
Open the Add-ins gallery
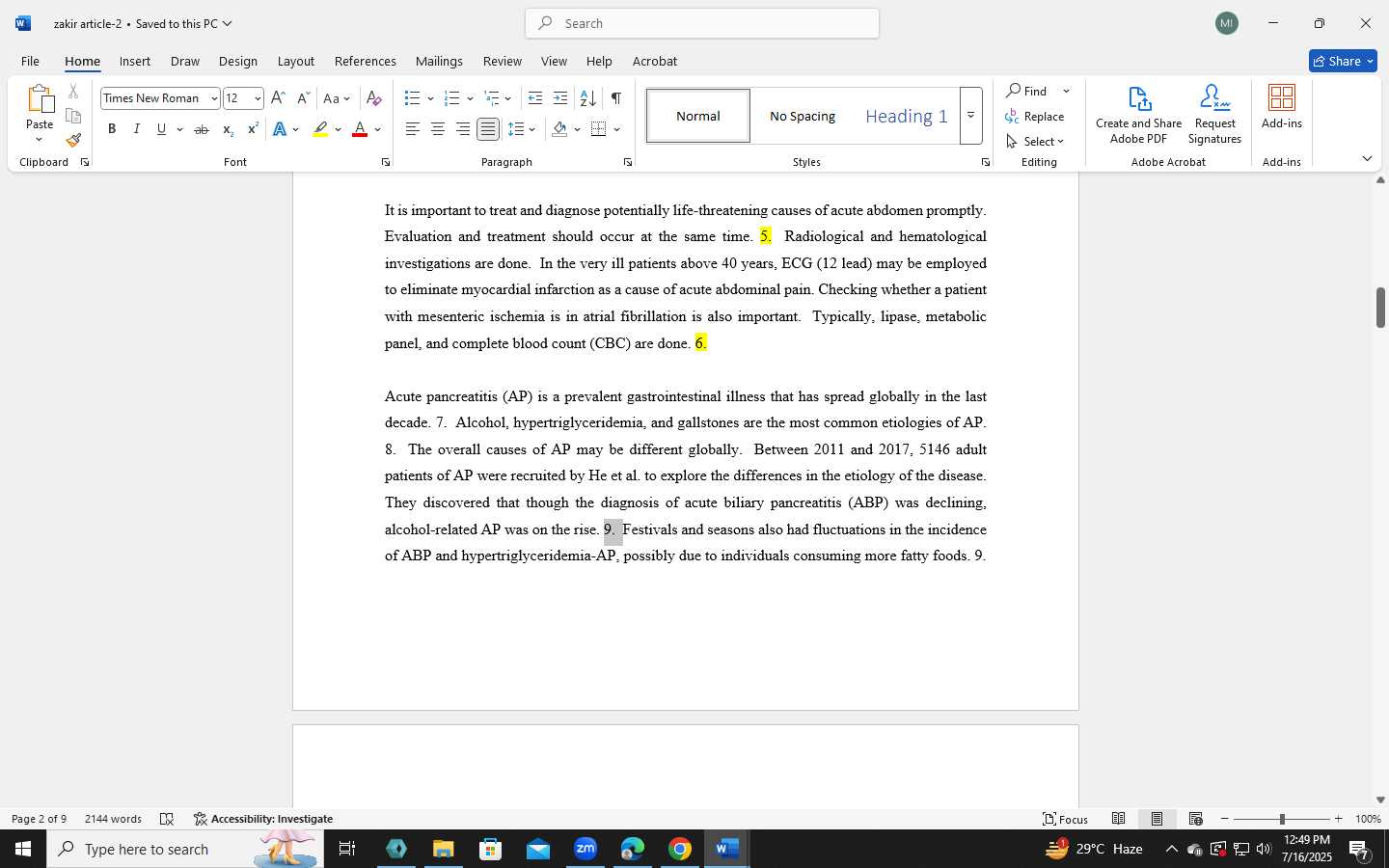pyautogui.click(x=1282, y=106)
